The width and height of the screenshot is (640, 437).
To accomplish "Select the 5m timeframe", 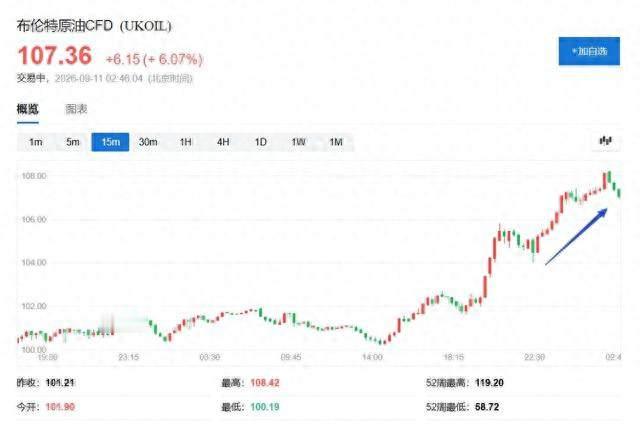I will (73, 142).
